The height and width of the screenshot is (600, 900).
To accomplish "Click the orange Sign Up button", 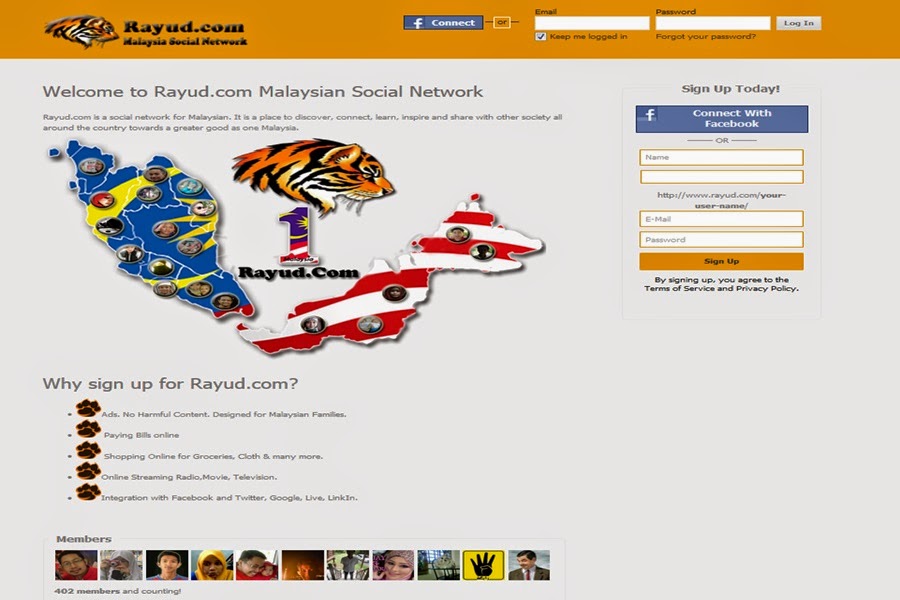I will tap(721, 261).
